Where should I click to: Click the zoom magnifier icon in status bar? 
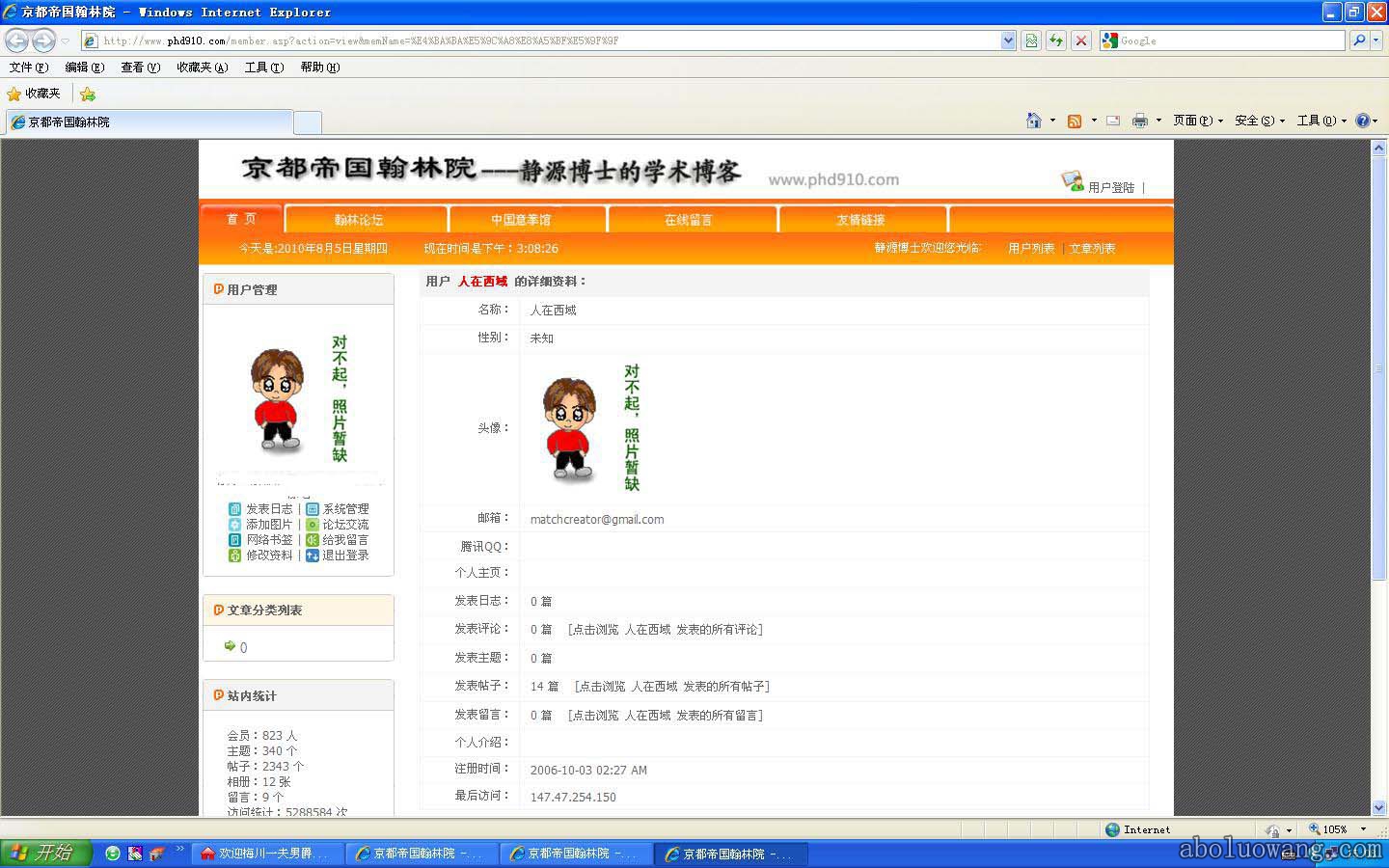tap(1314, 829)
